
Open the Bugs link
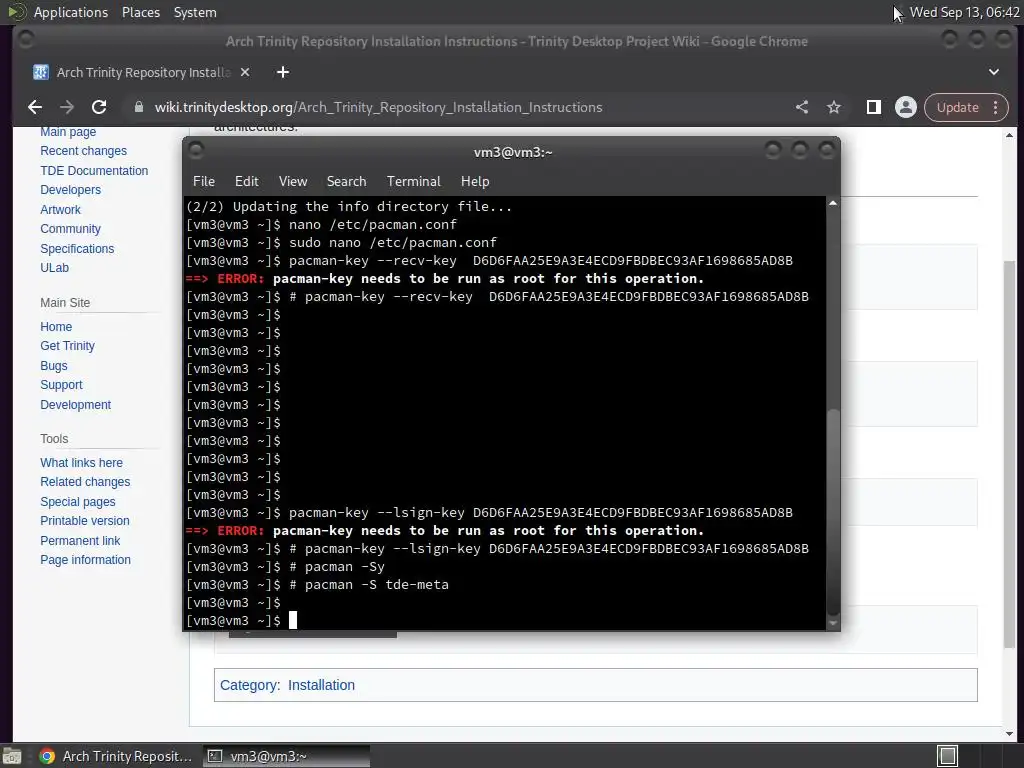coord(54,366)
